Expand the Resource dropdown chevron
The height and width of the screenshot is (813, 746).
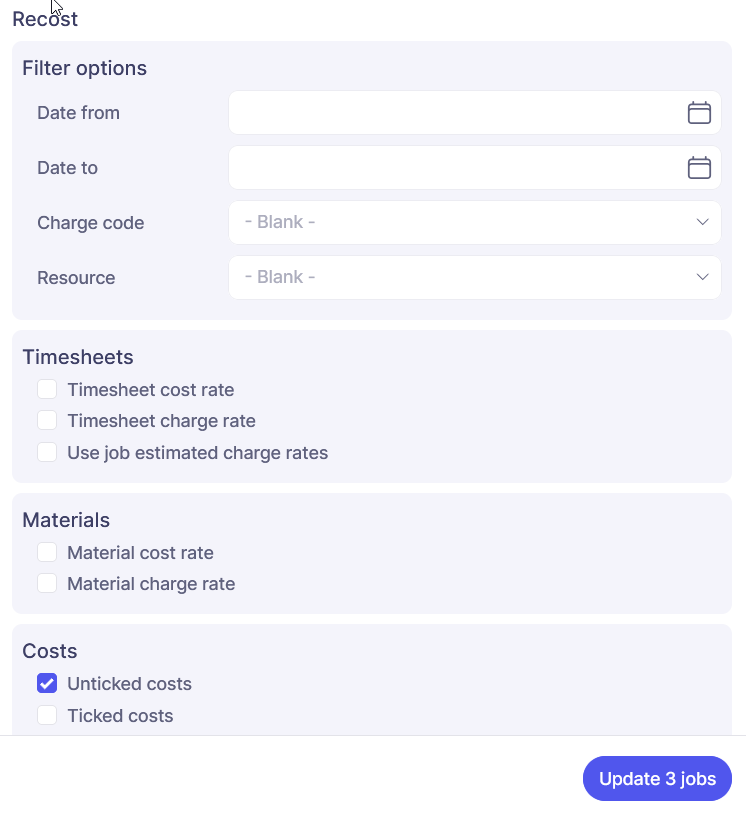coord(702,277)
